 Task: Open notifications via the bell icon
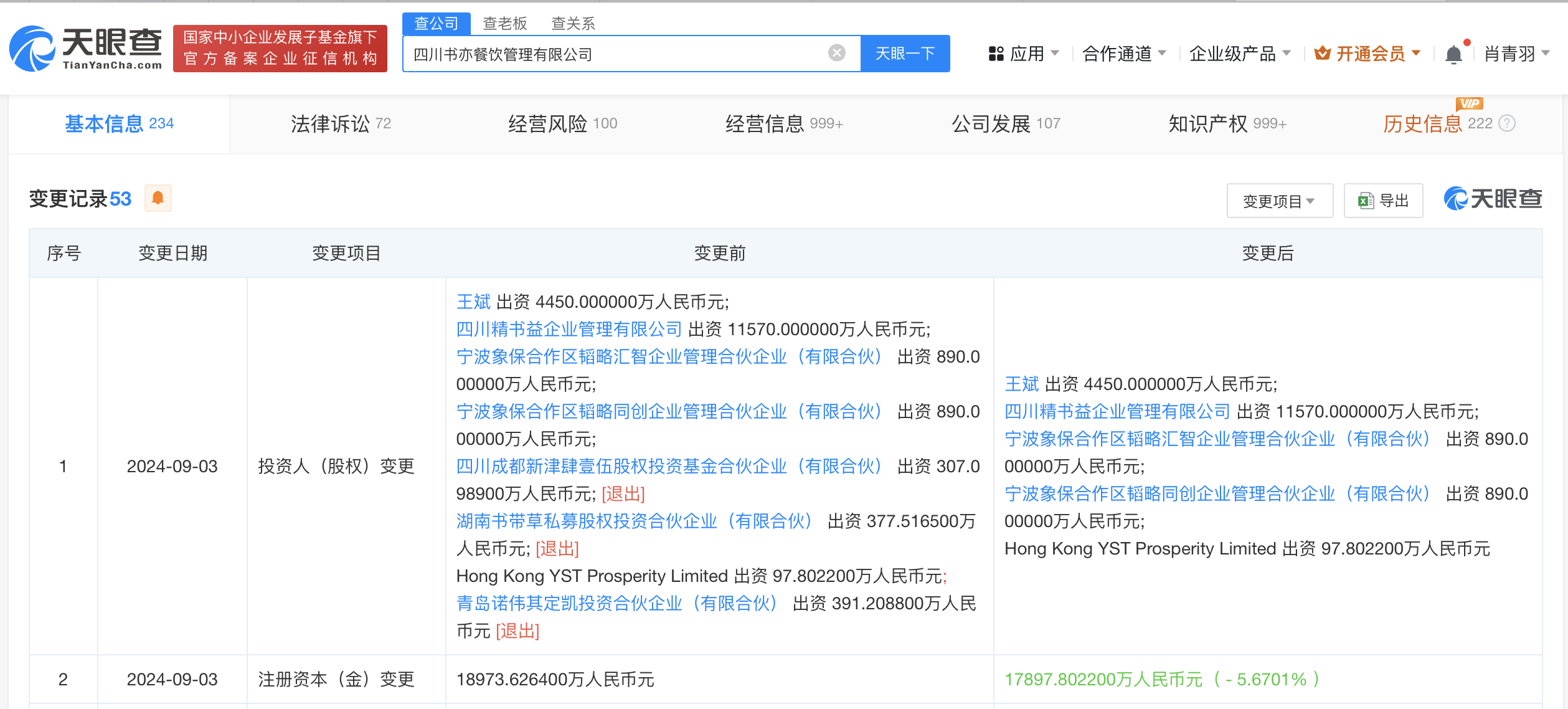[x=1455, y=54]
